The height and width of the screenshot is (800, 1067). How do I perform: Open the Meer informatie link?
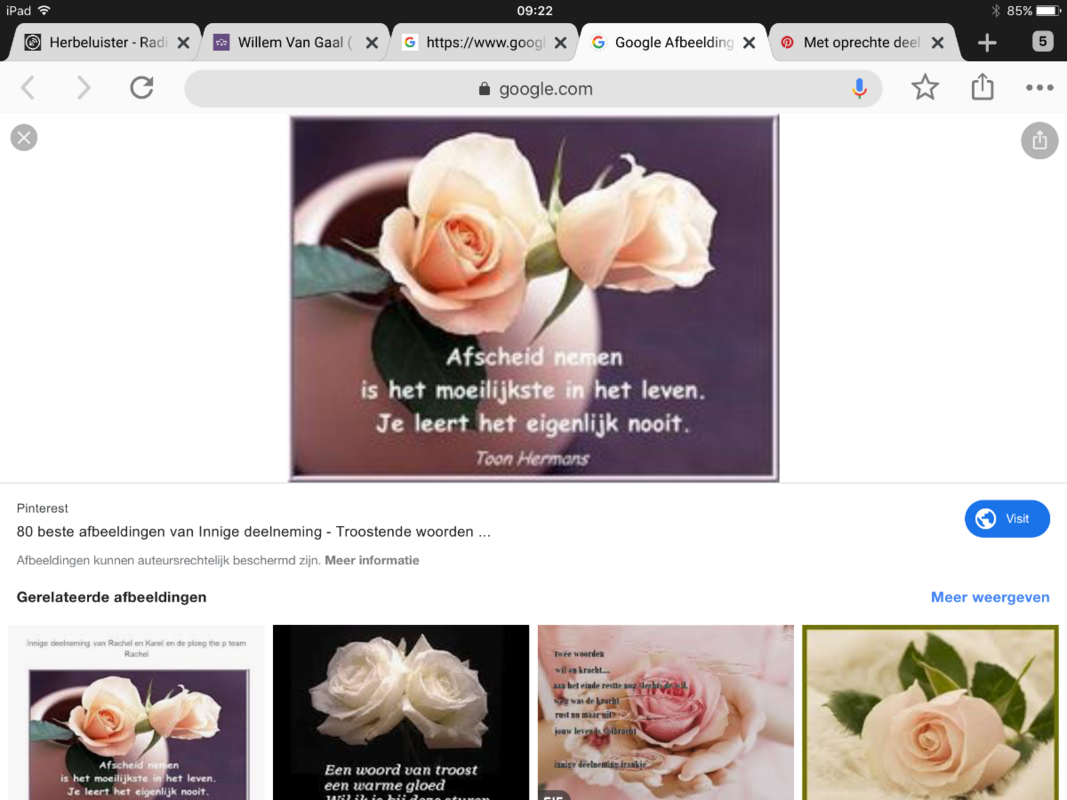pyautogui.click(x=372, y=561)
